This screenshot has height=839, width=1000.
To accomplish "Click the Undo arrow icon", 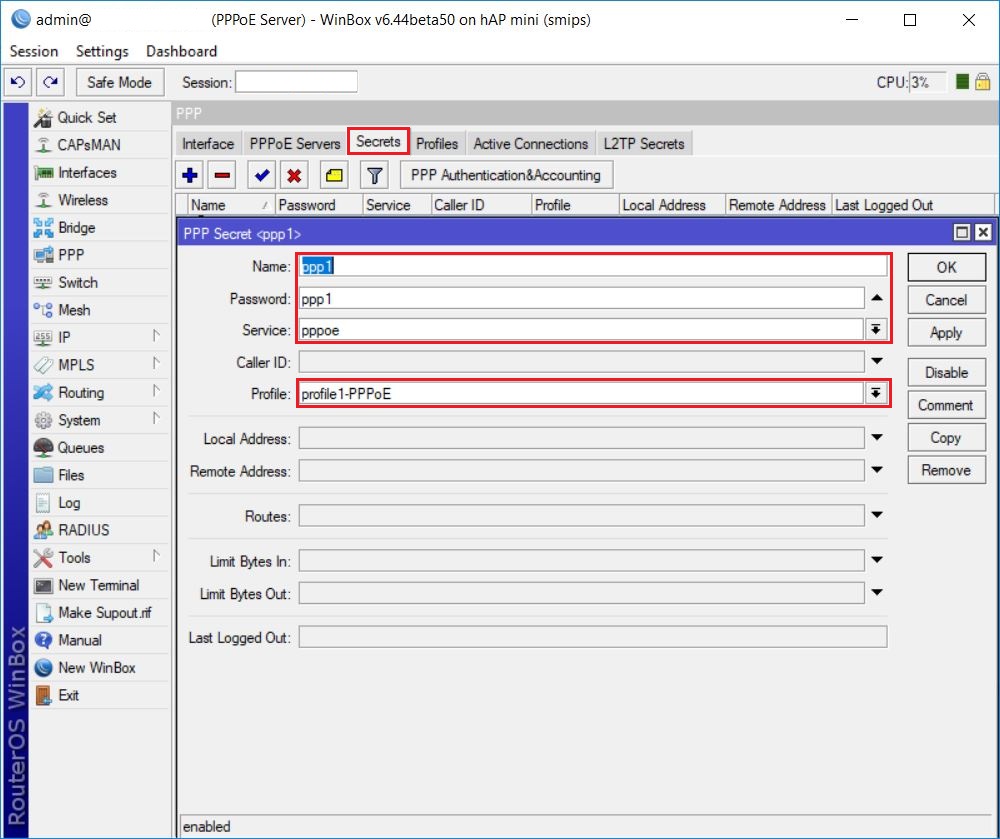I will (x=18, y=82).
